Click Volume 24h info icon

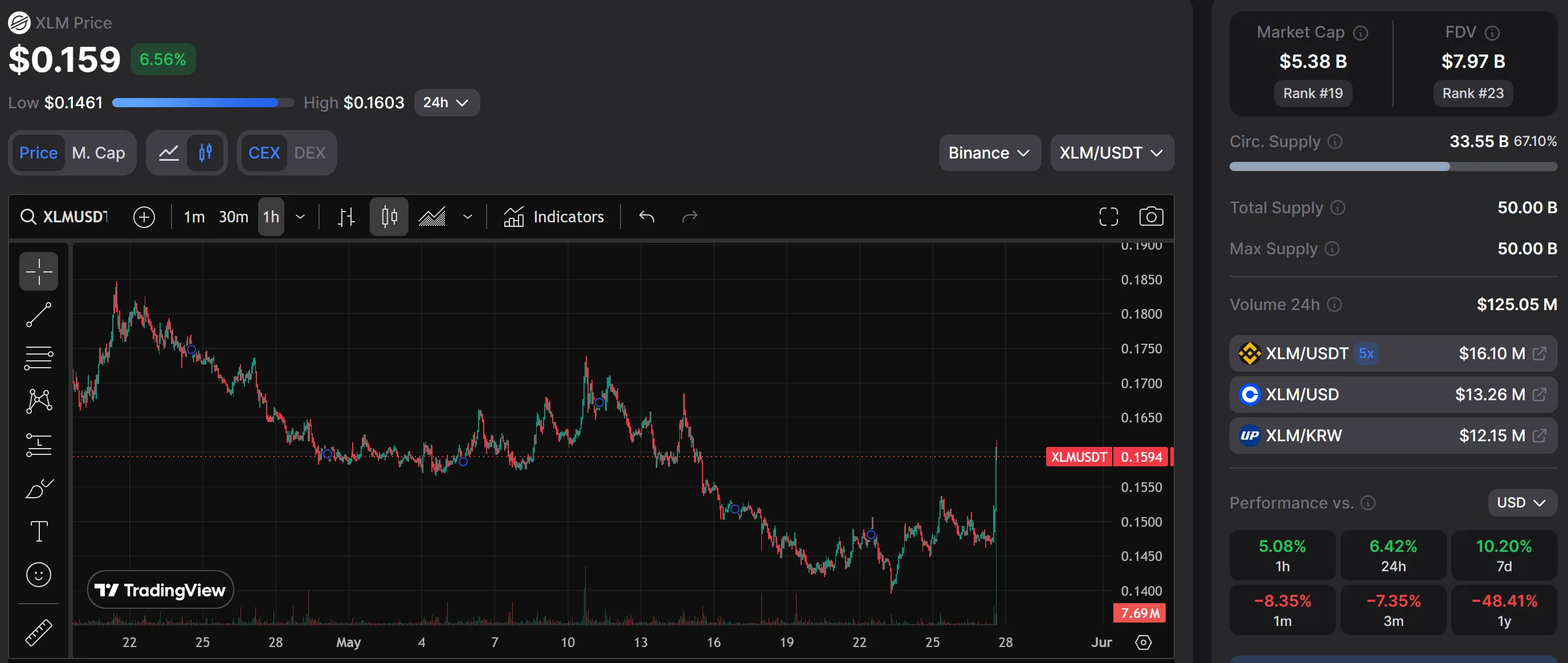[x=1334, y=304]
